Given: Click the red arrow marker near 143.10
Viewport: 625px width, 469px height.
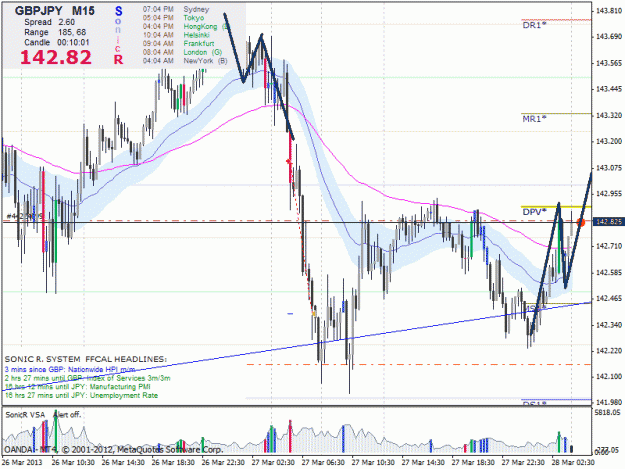Looking at the screenshot, I should pyautogui.click(x=289, y=161).
